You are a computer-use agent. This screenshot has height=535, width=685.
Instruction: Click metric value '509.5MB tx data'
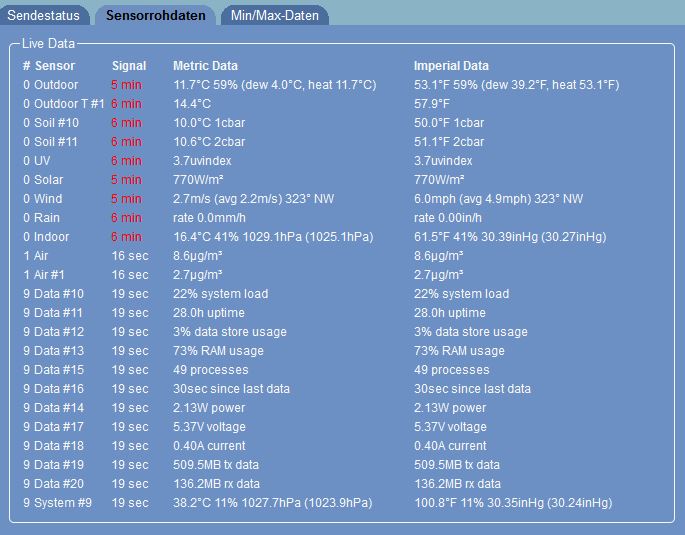point(216,465)
